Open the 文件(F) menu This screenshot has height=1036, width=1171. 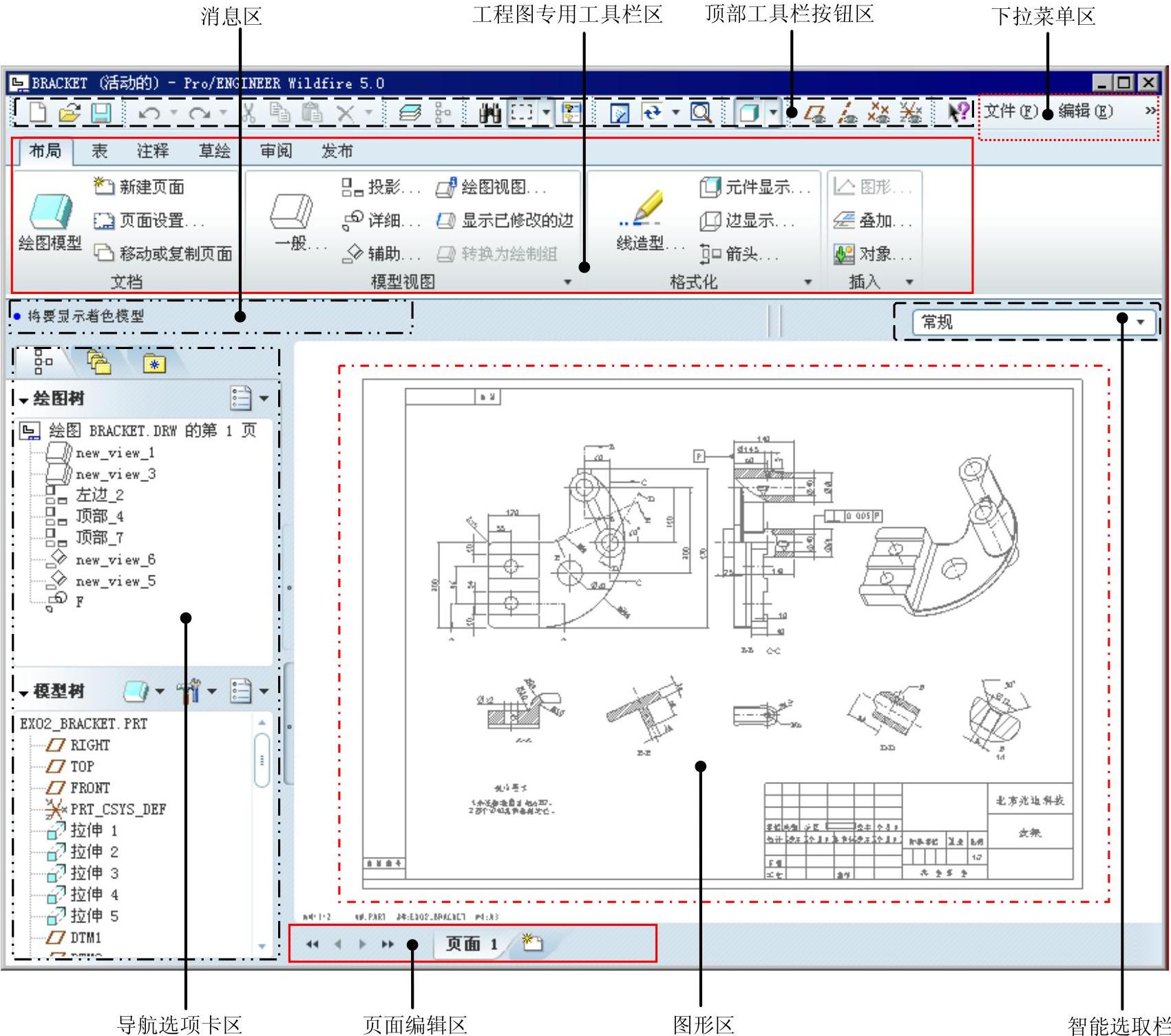(x=1011, y=111)
